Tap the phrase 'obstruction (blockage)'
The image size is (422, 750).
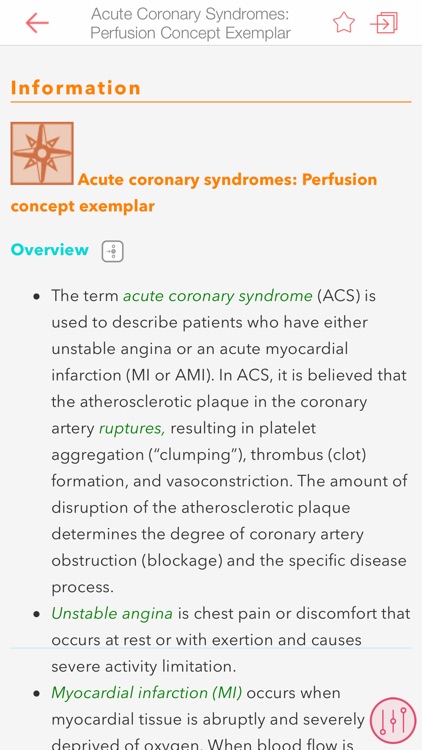click(136, 561)
